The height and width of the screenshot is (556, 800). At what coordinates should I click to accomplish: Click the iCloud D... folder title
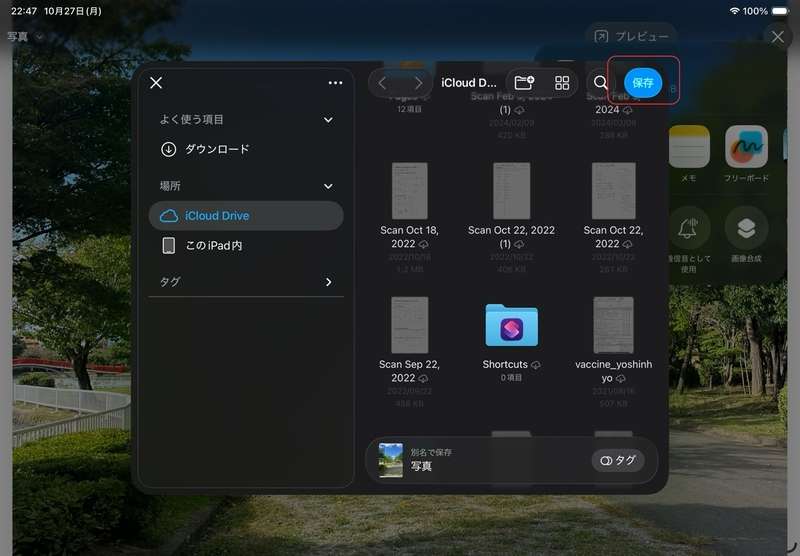[468, 83]
